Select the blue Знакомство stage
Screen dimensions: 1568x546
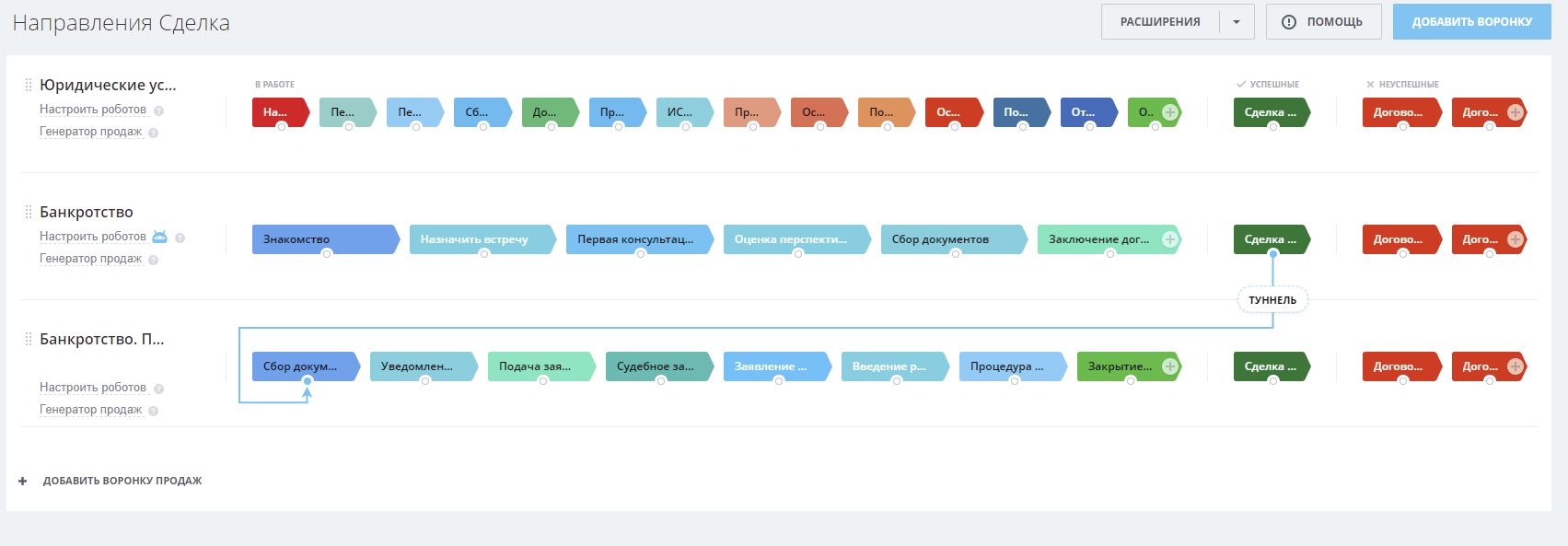click(x=322, y=239)
